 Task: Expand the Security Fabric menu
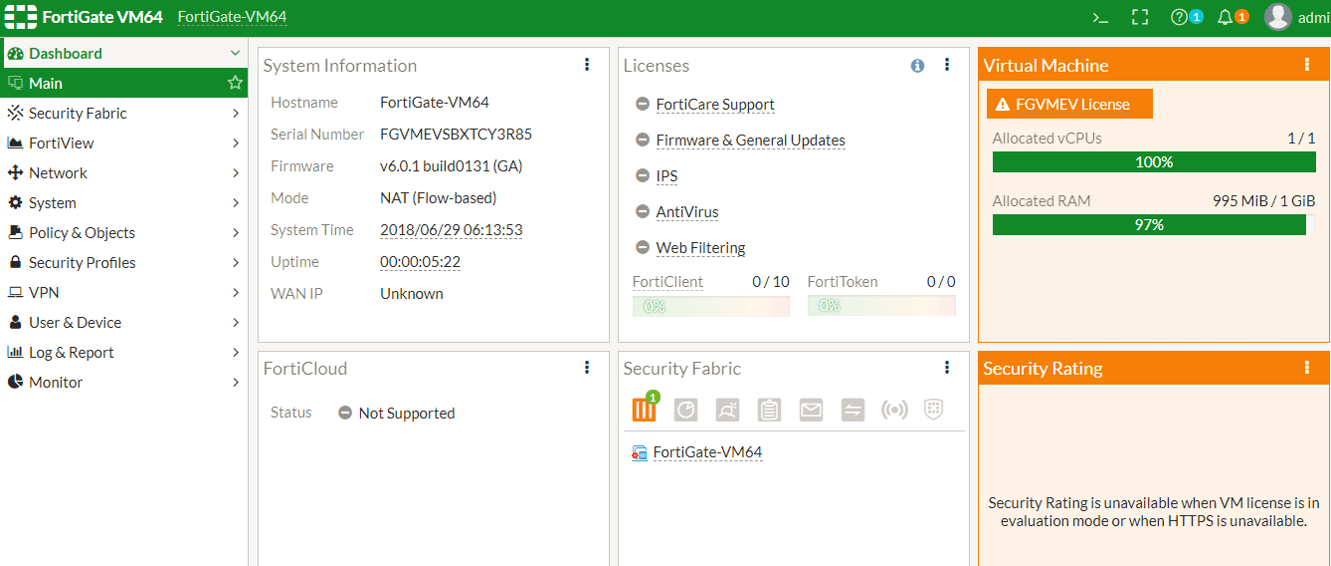124,113
